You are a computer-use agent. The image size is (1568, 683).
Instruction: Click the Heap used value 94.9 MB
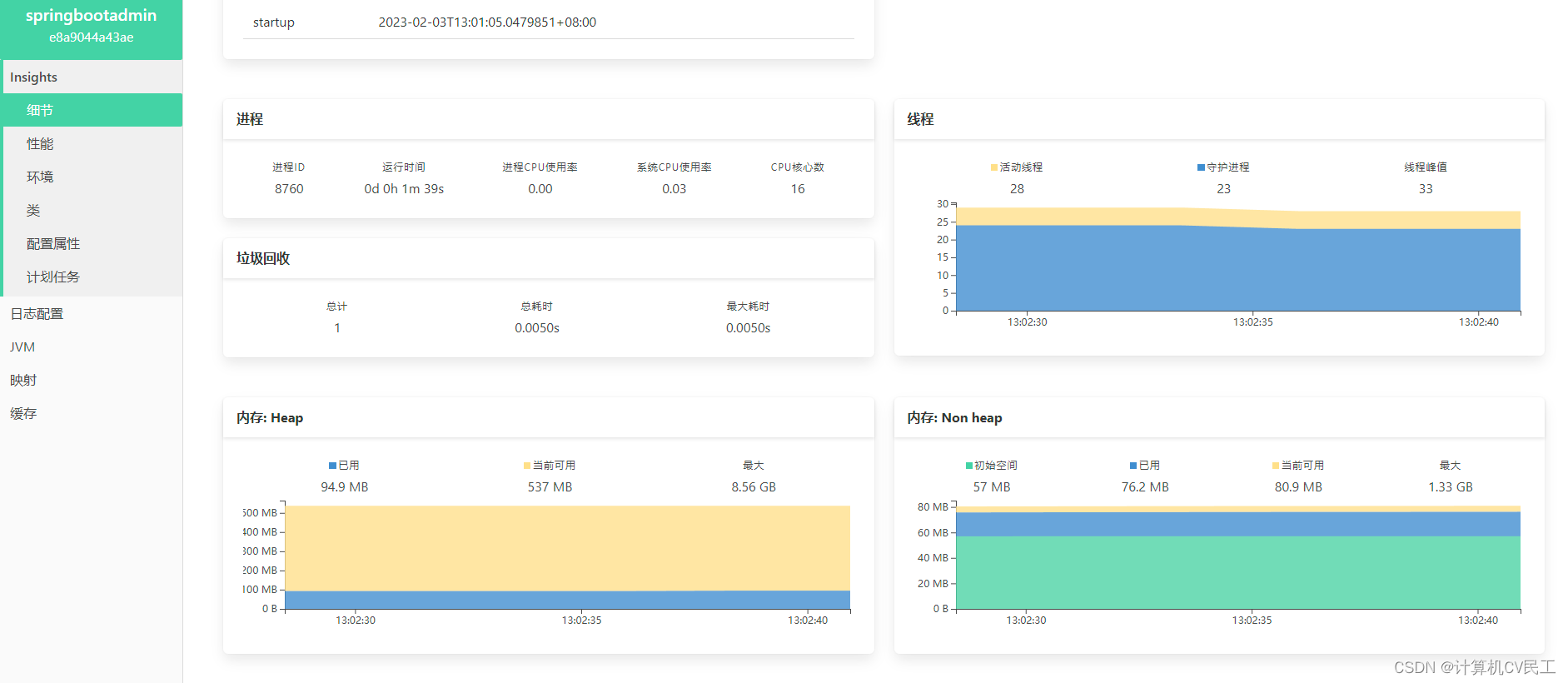coord(345,487)
